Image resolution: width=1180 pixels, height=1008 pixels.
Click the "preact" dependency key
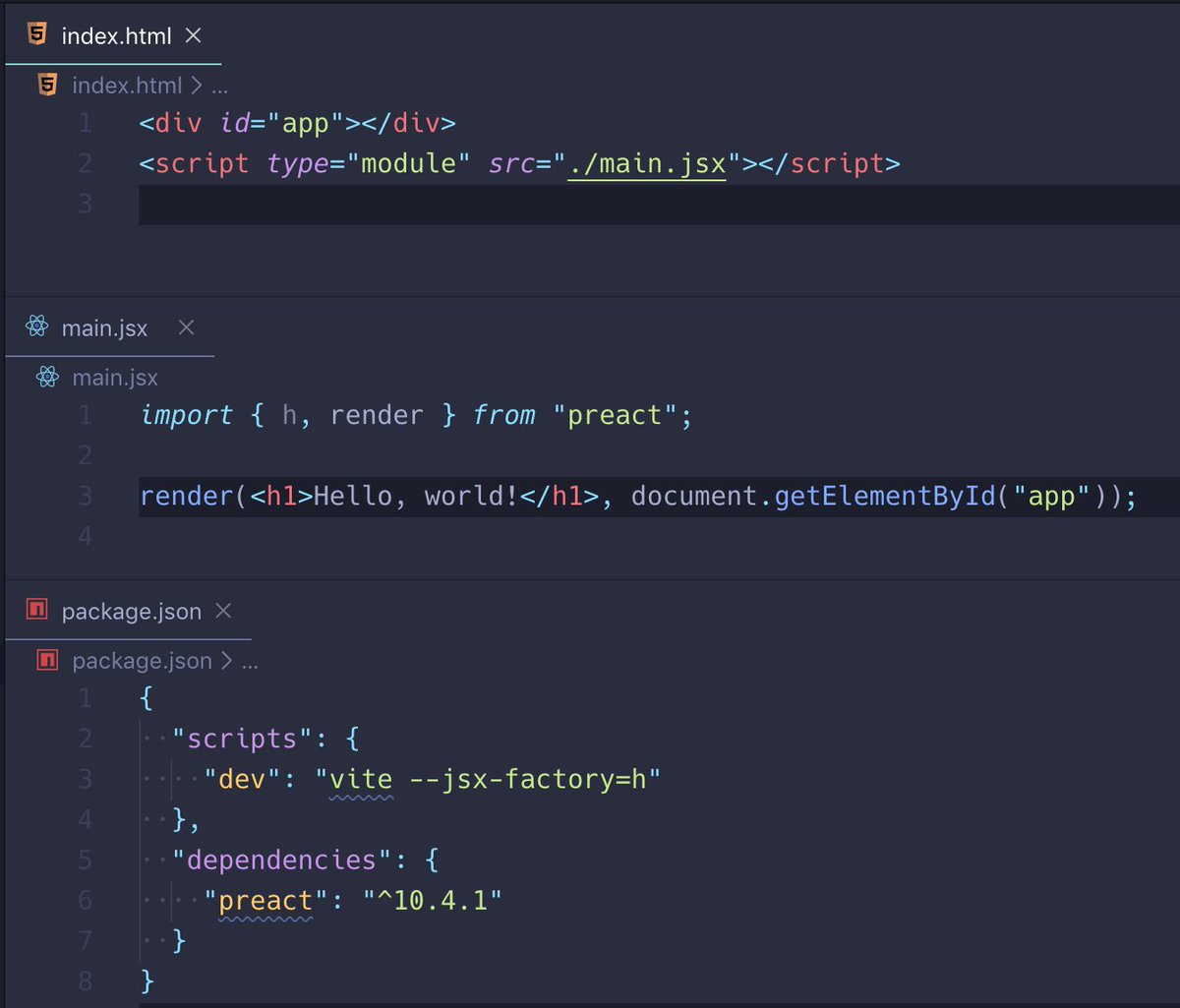(x=266, y=901)
